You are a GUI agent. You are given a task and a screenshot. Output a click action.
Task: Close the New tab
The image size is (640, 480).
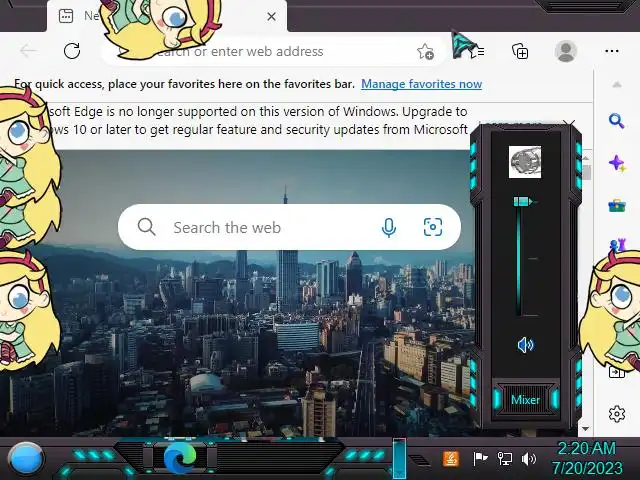271,17
